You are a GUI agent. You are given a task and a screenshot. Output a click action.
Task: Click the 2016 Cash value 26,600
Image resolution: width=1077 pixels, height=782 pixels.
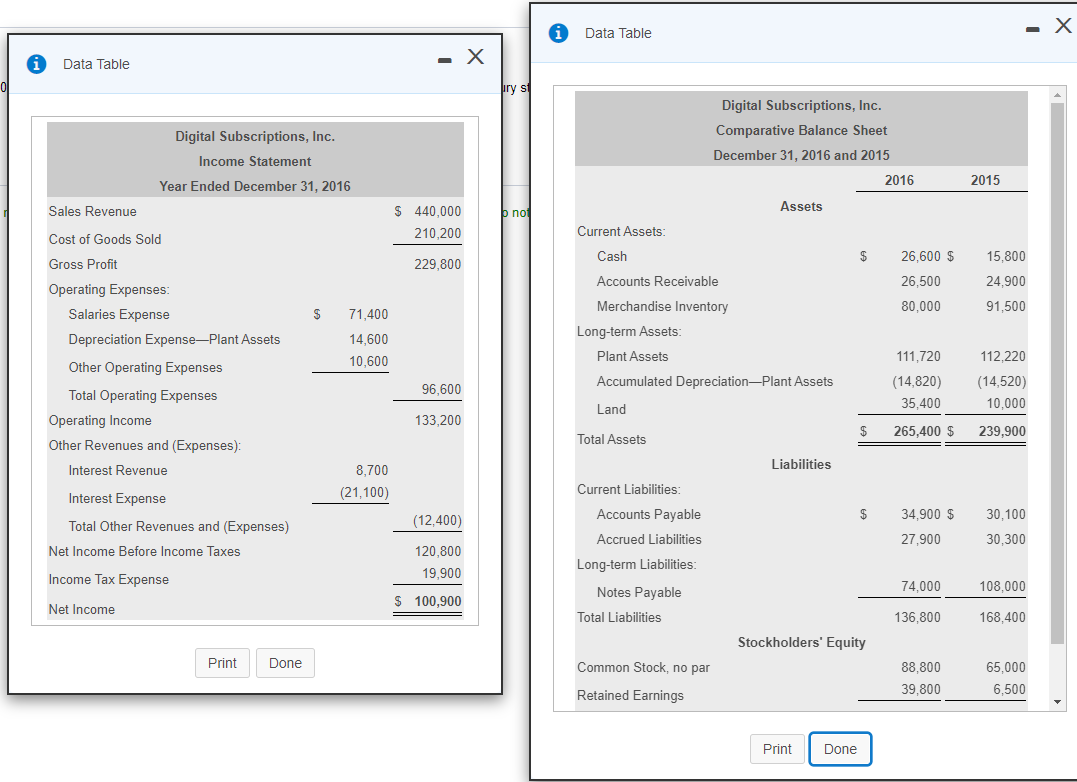920,256
